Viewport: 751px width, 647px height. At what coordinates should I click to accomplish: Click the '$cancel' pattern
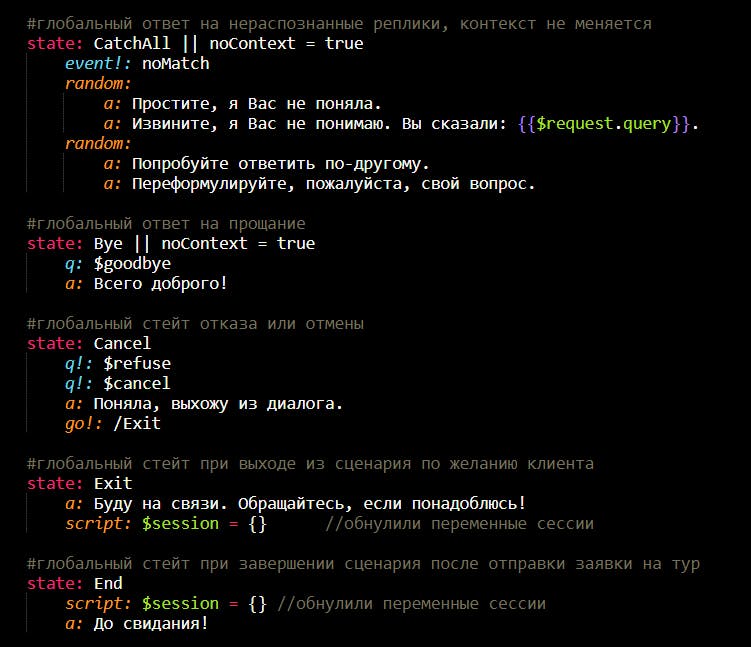tap(137, 384)
